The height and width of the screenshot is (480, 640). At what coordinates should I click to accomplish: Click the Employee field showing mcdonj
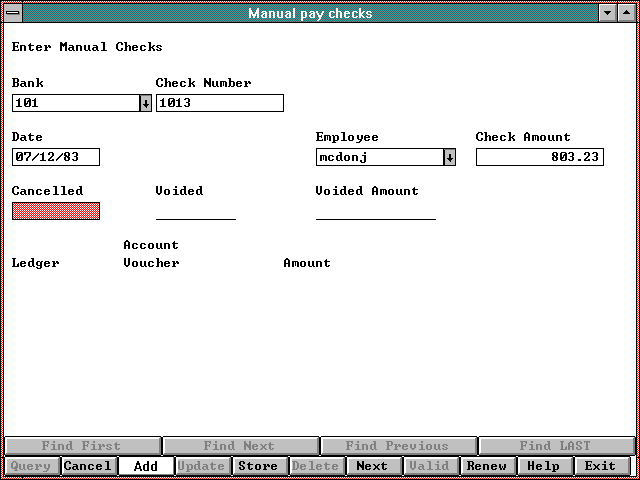(x=378, y=157)
